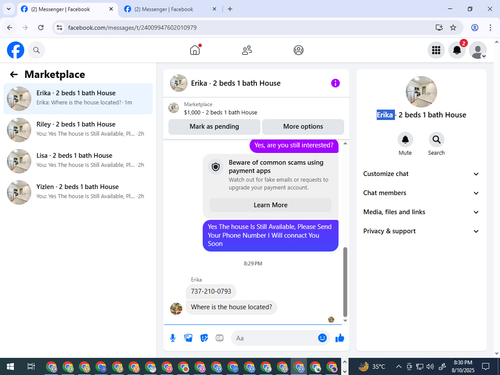Reload the page
The height and width of the screenshot is (375, 500).
(41, 27)
